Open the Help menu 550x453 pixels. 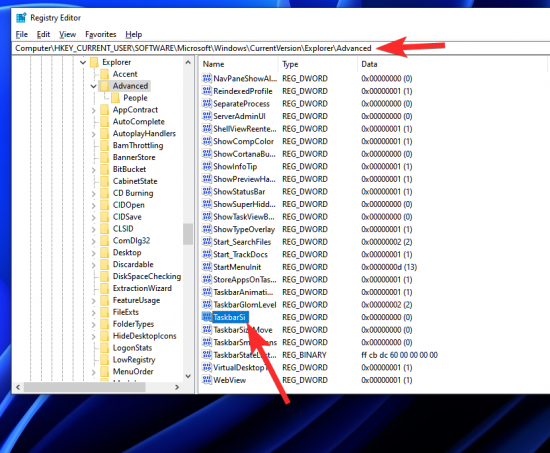pos(134,34)
